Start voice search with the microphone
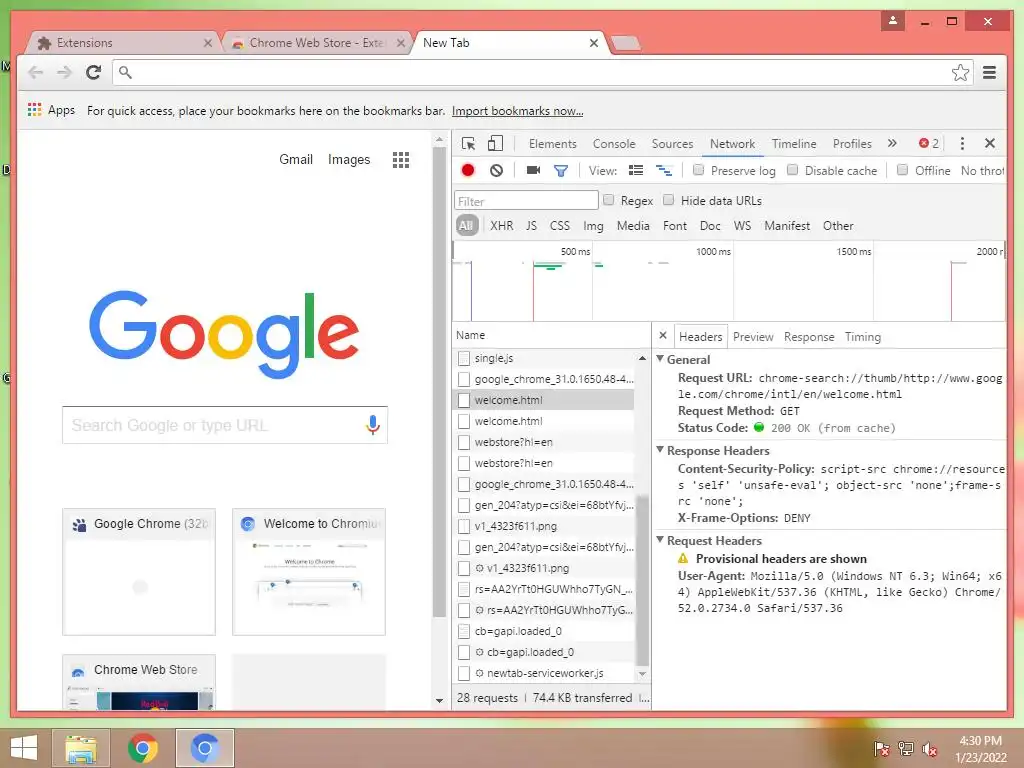 [373, 425]
